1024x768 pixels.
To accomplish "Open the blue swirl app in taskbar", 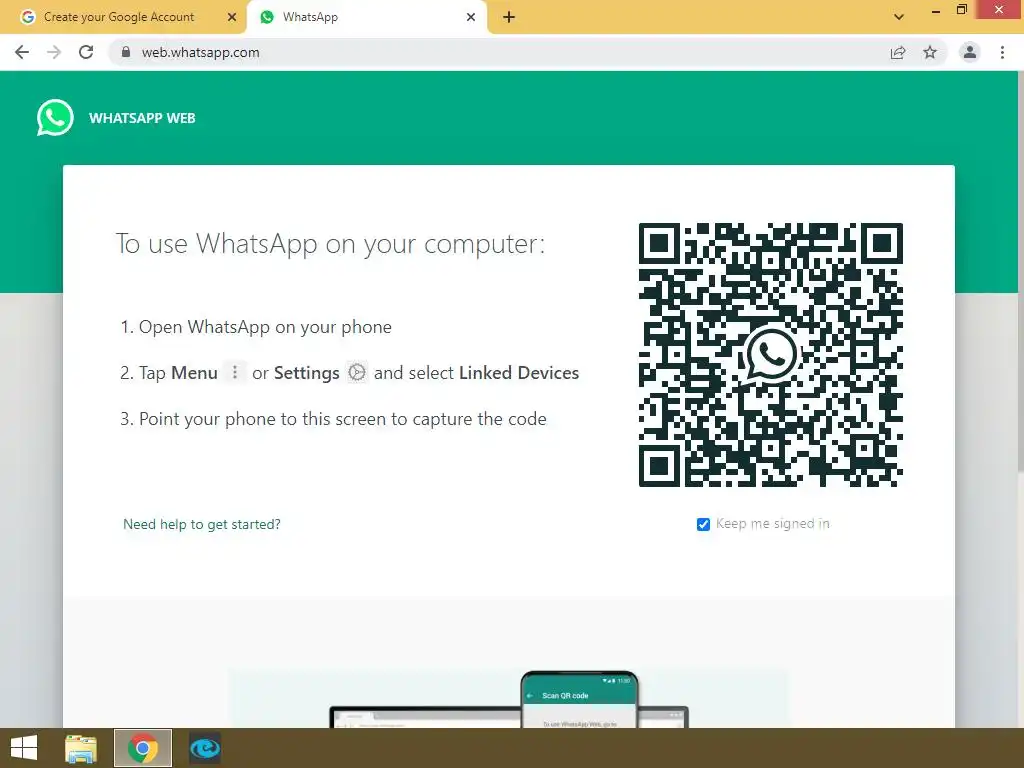I will tap(205, 748).
